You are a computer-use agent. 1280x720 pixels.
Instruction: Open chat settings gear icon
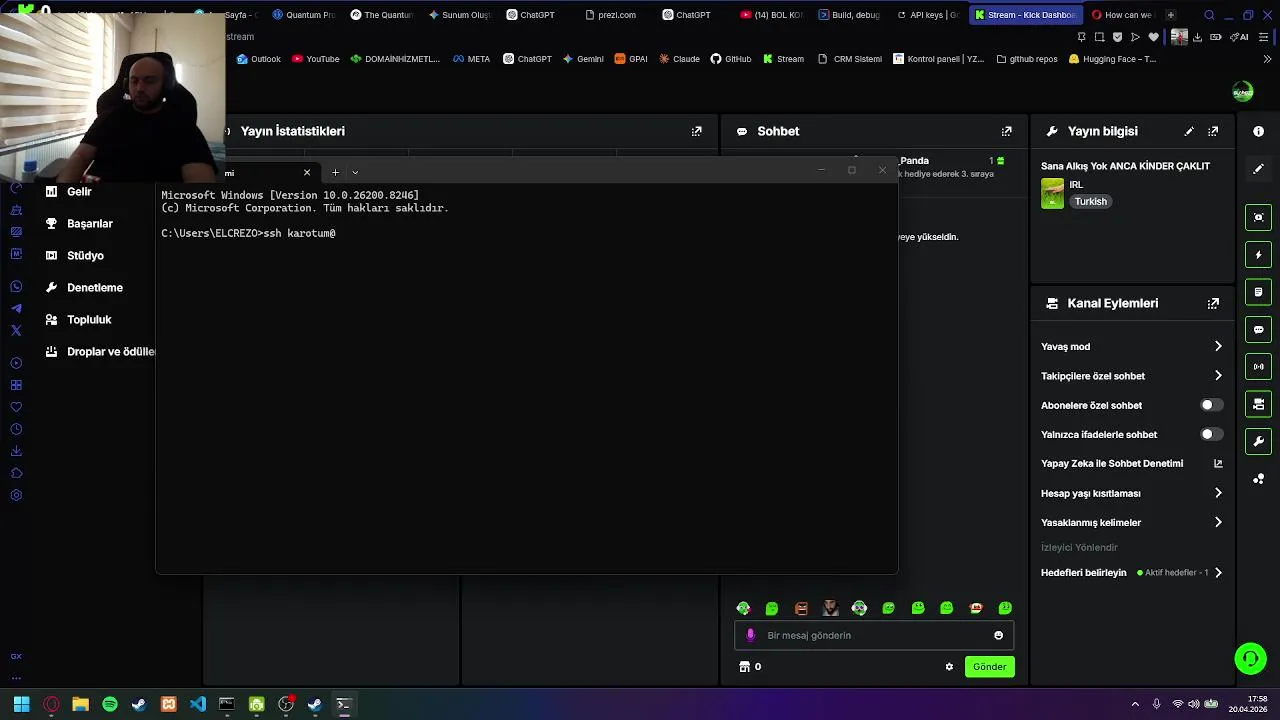[x=949, y=667]
